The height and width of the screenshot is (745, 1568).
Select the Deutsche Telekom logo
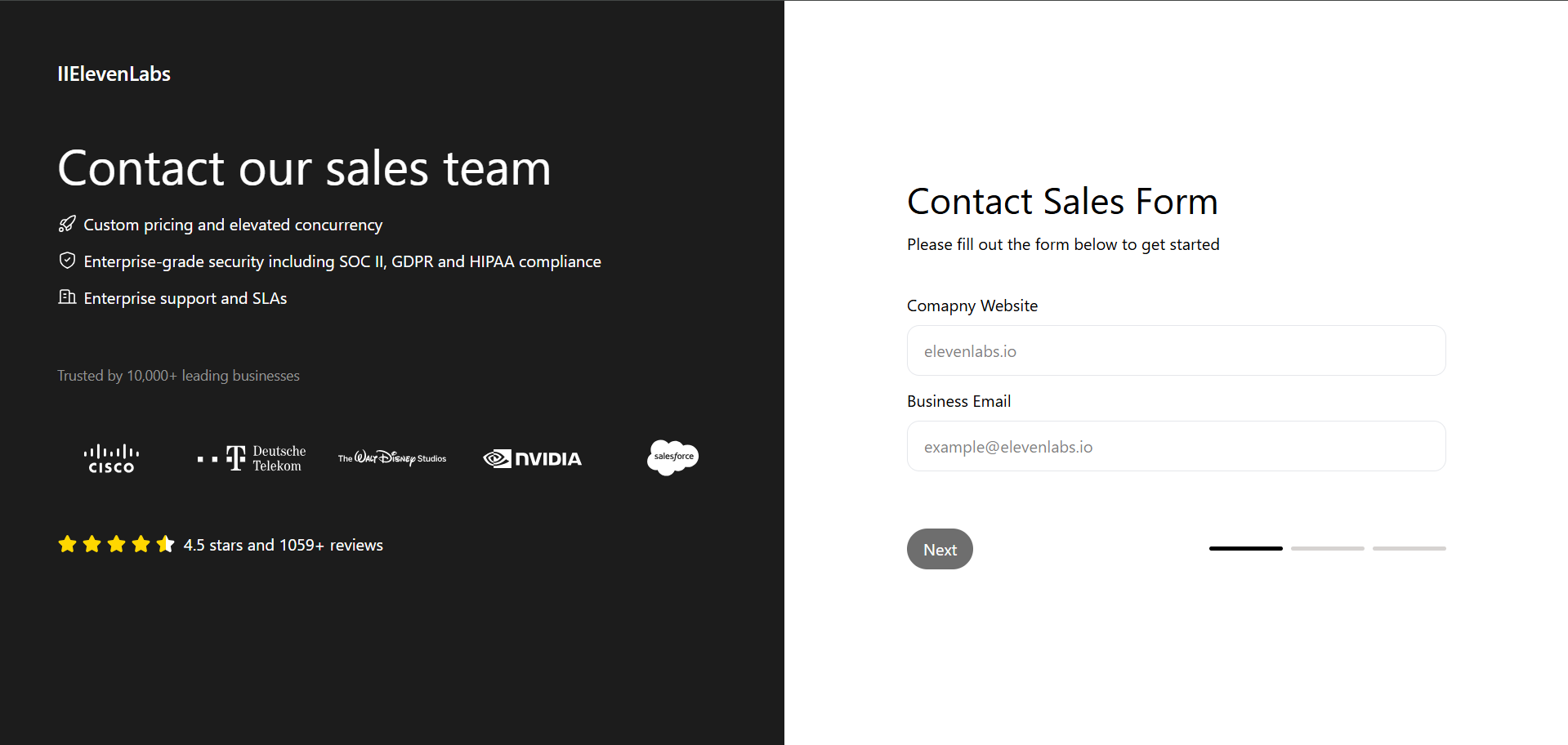point(251,458)
